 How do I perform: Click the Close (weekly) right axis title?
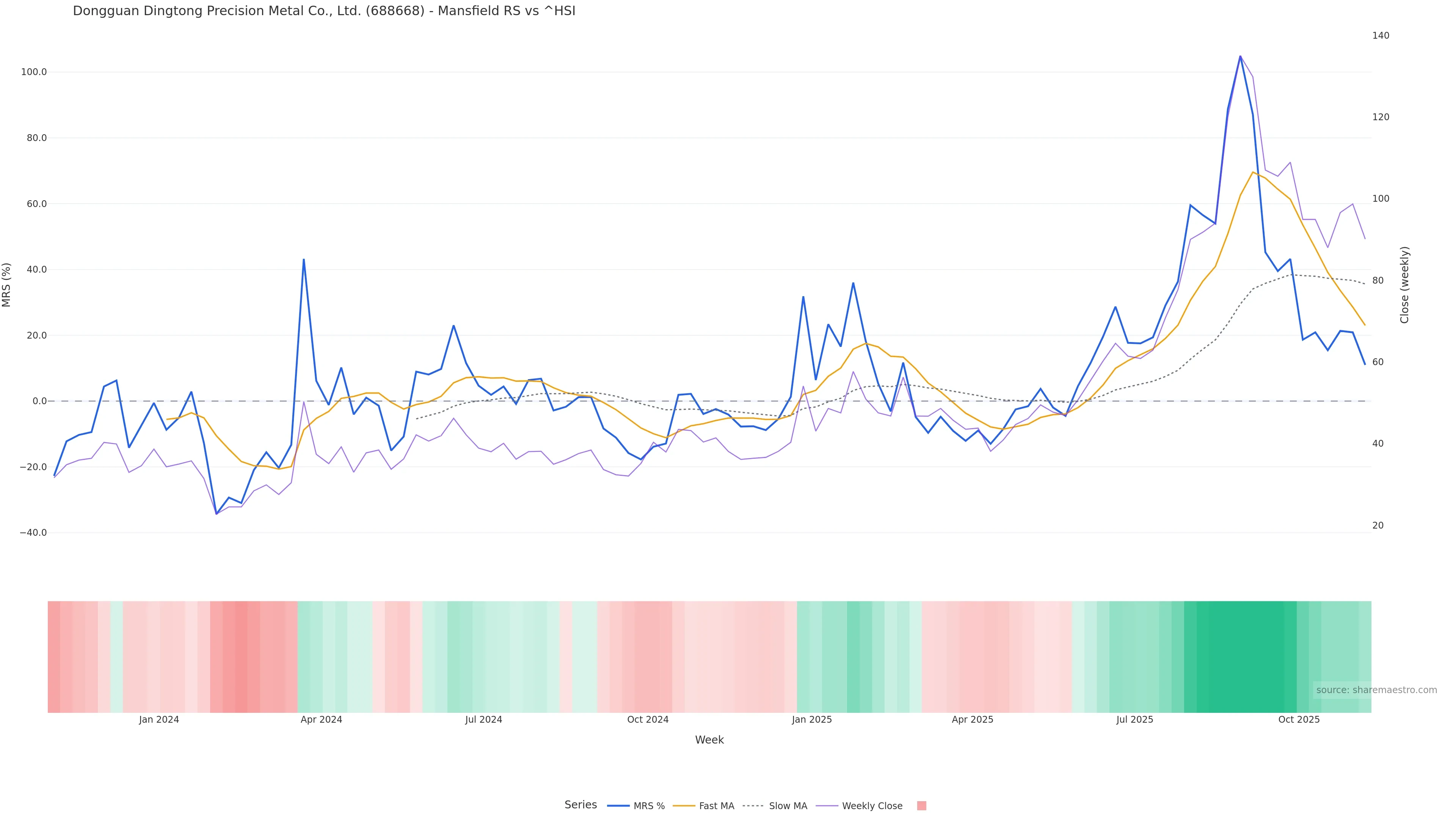pyautogui.click(x=1404, y=284)
